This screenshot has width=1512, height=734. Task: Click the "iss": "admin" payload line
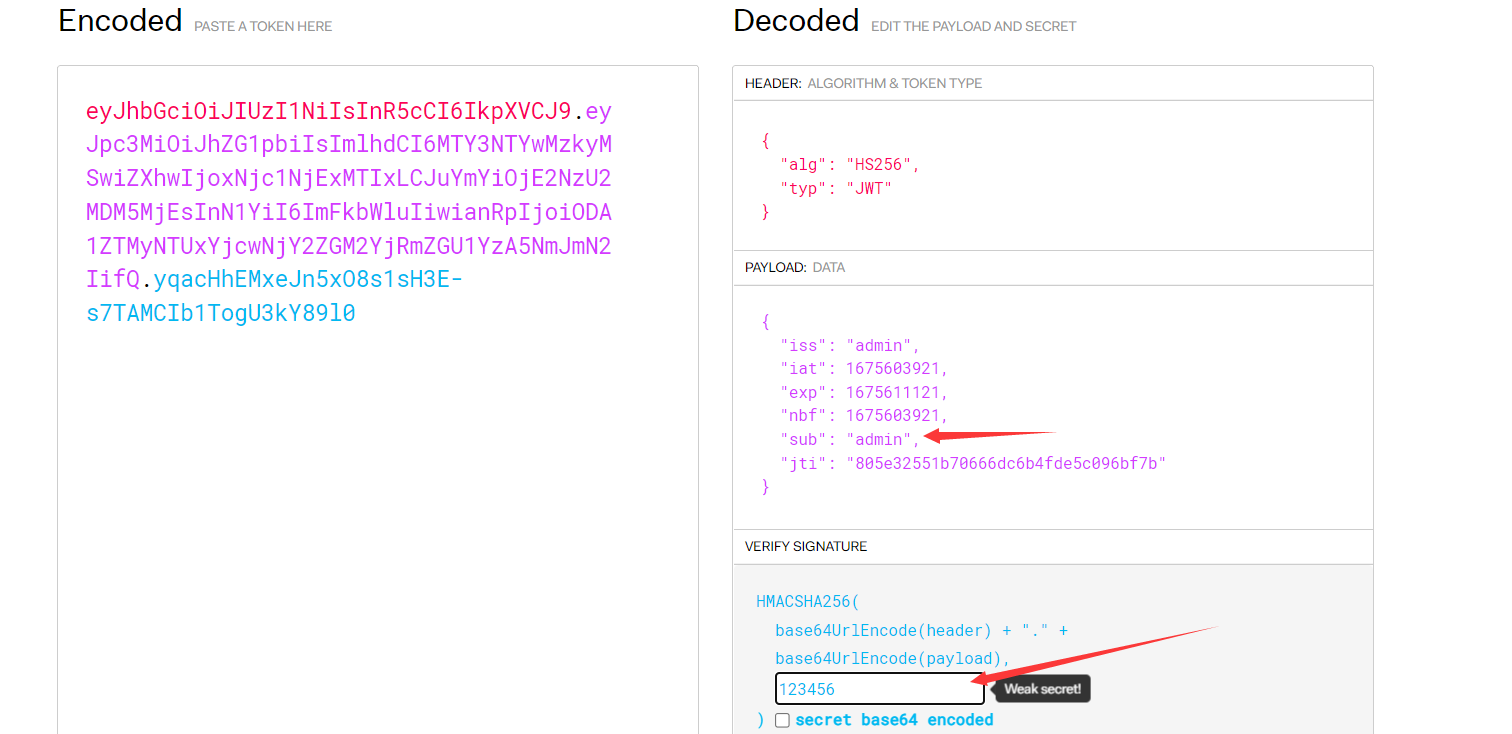849,346
